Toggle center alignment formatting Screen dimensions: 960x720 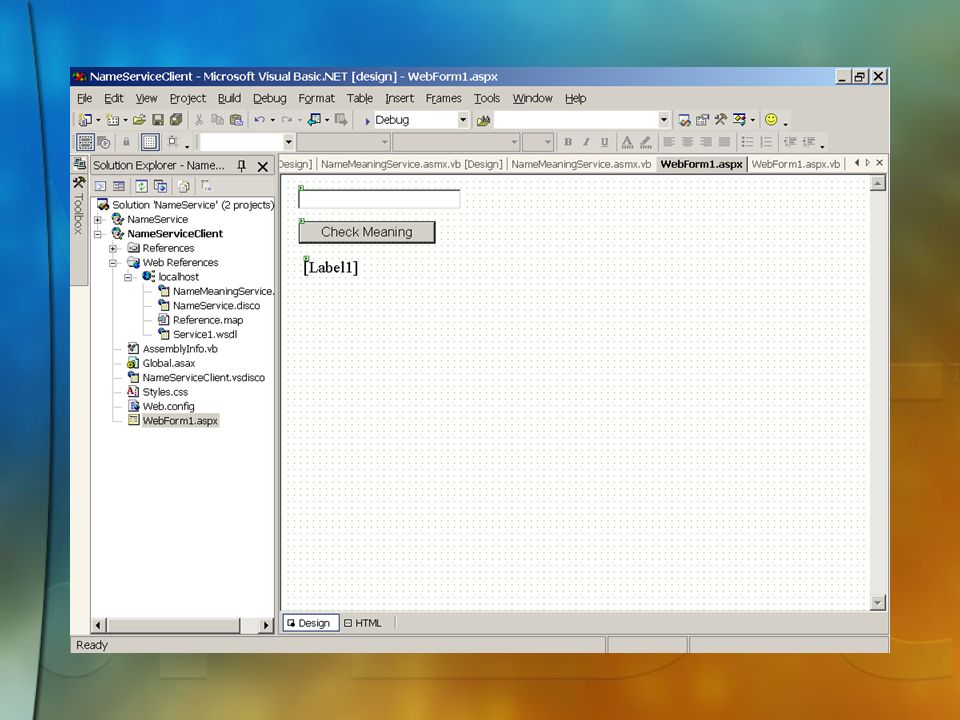click(688, 142)
